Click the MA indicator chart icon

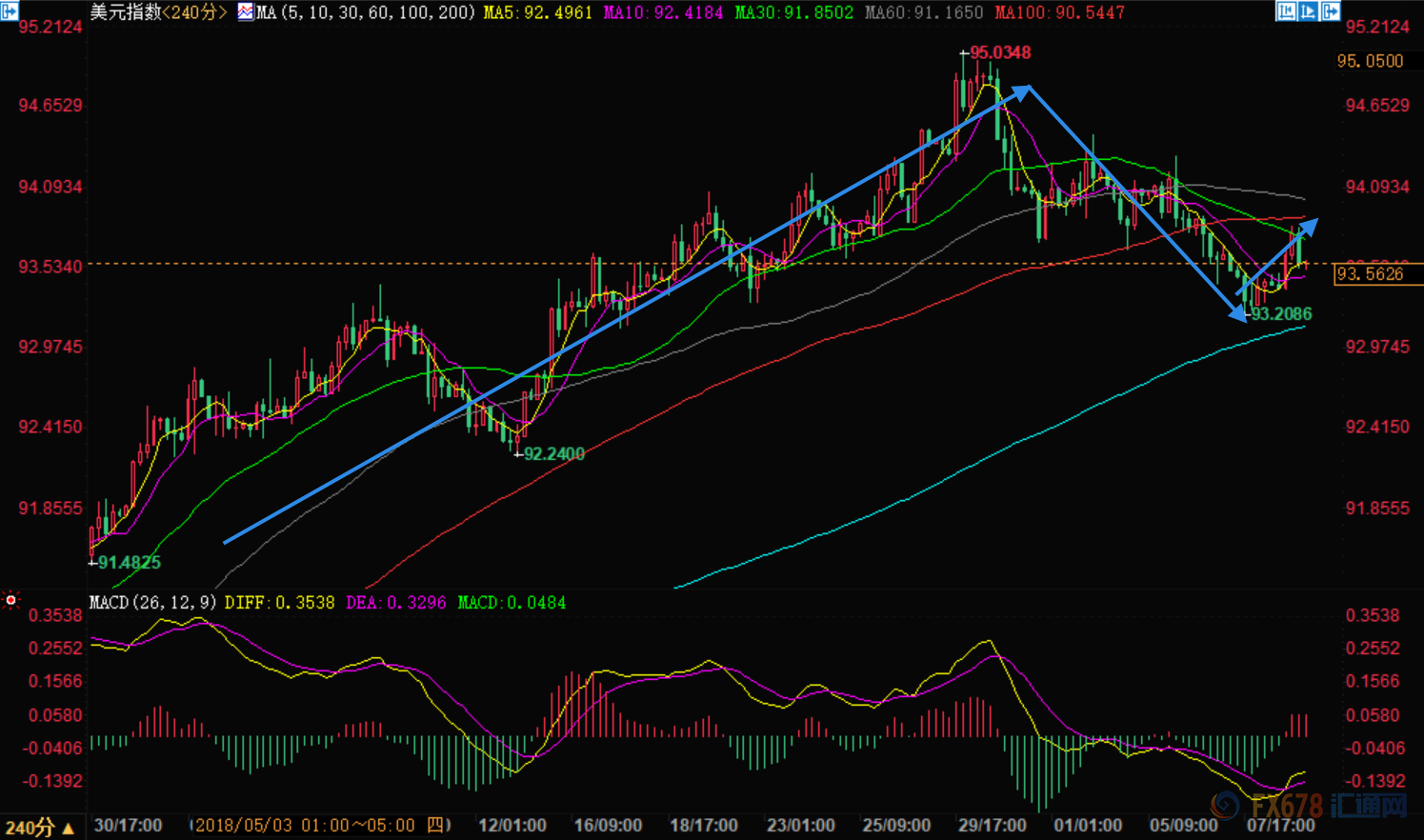pos(245,12)
